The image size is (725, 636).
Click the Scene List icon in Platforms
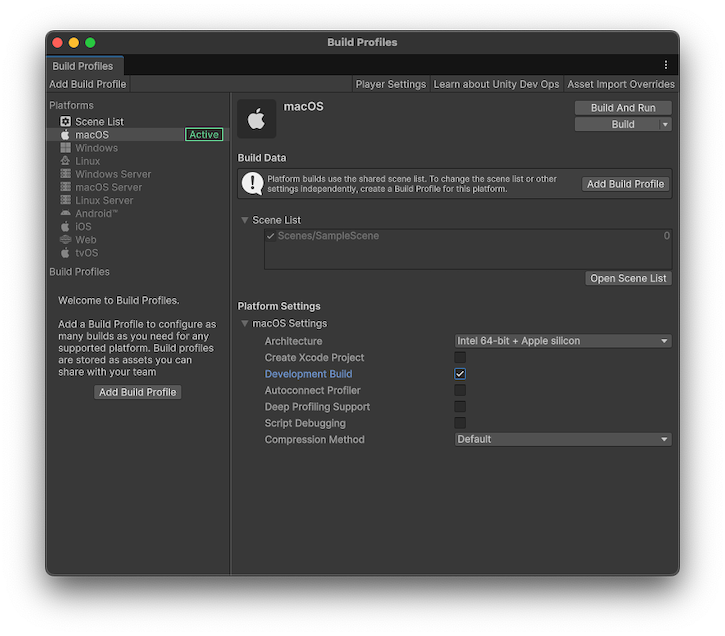click(66, 122)
